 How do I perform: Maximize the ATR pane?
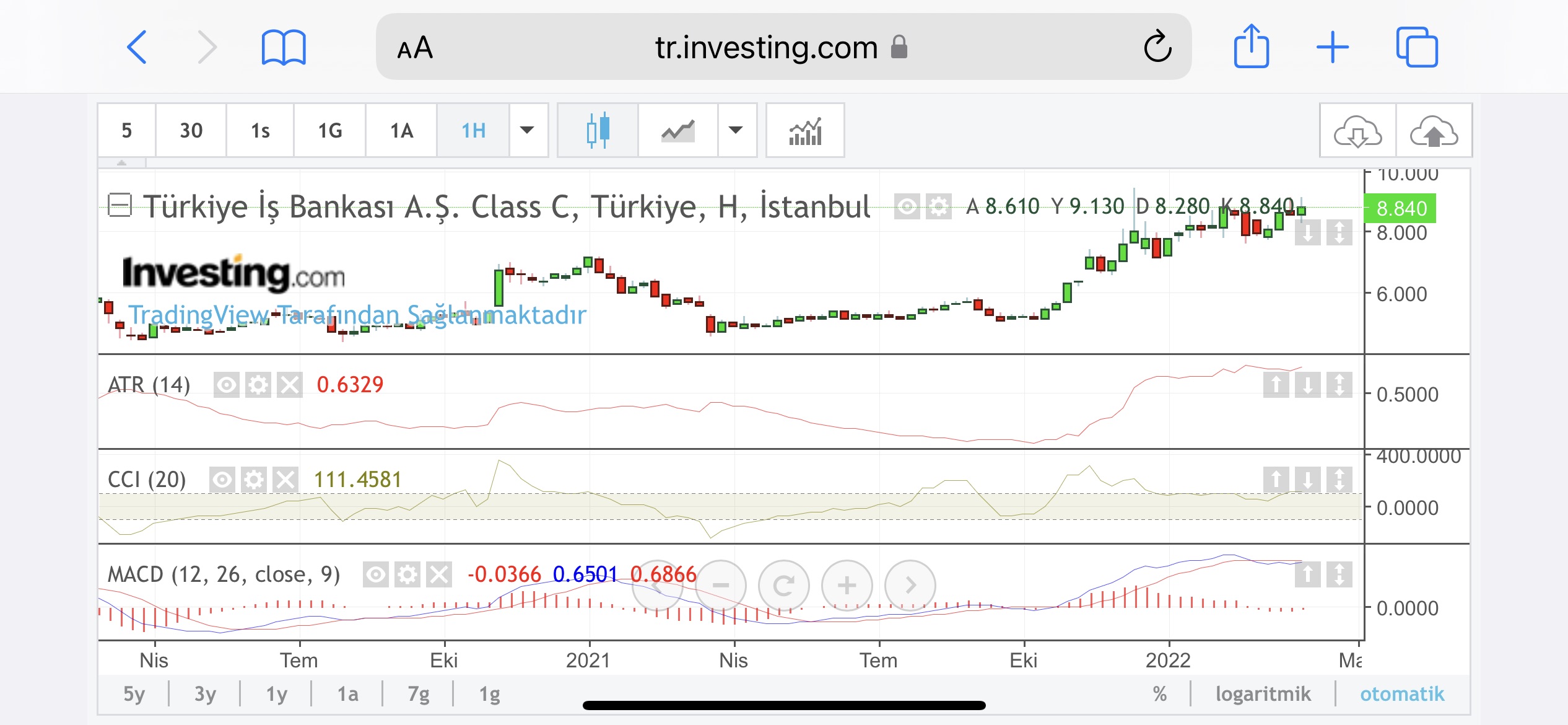(1339, 385)
